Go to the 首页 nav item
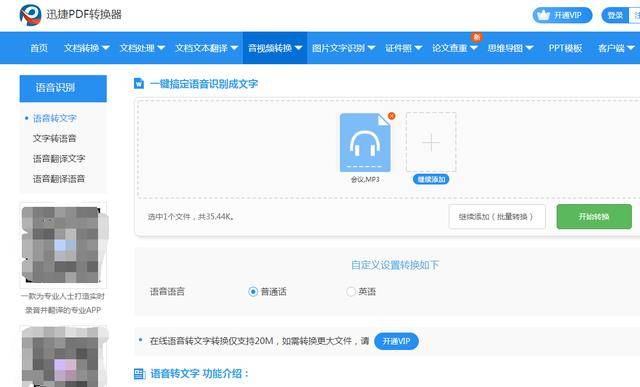Screen dimensions: 640x387 pos(39,48)
